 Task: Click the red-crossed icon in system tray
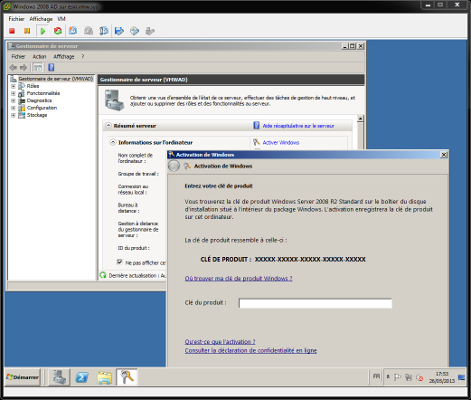point(419,378)
